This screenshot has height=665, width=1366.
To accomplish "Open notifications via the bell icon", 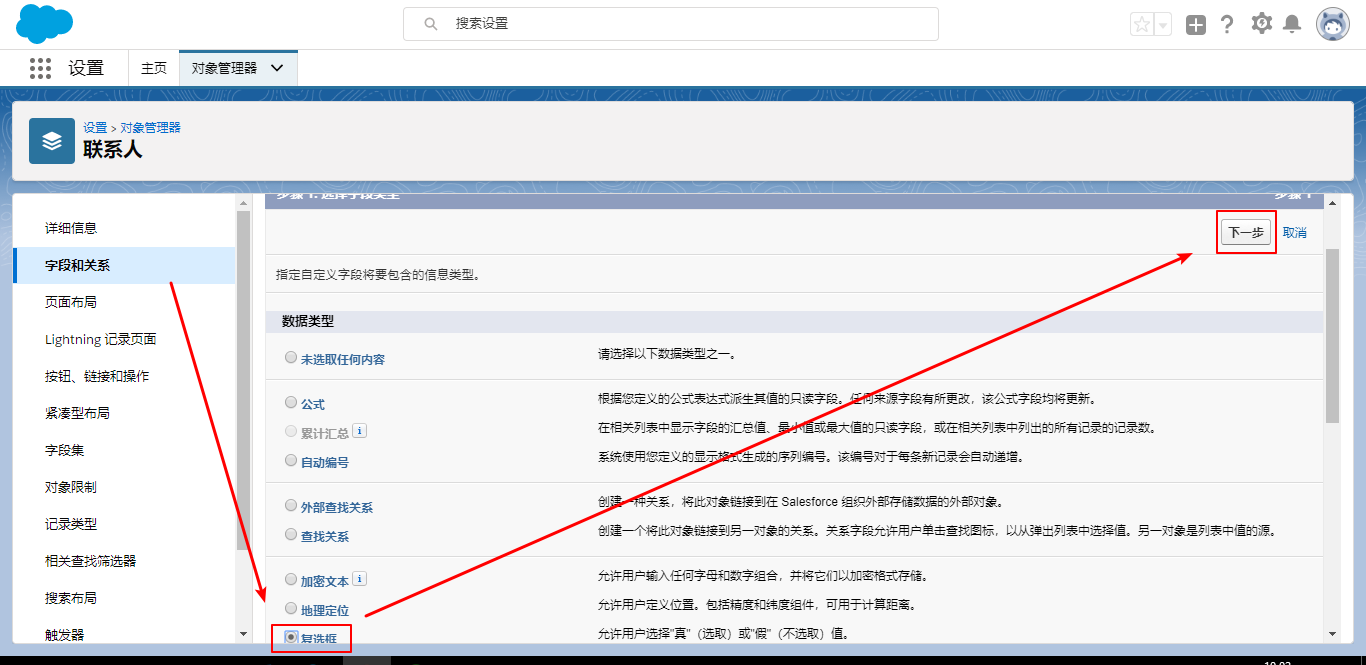I will [1294, 23].
